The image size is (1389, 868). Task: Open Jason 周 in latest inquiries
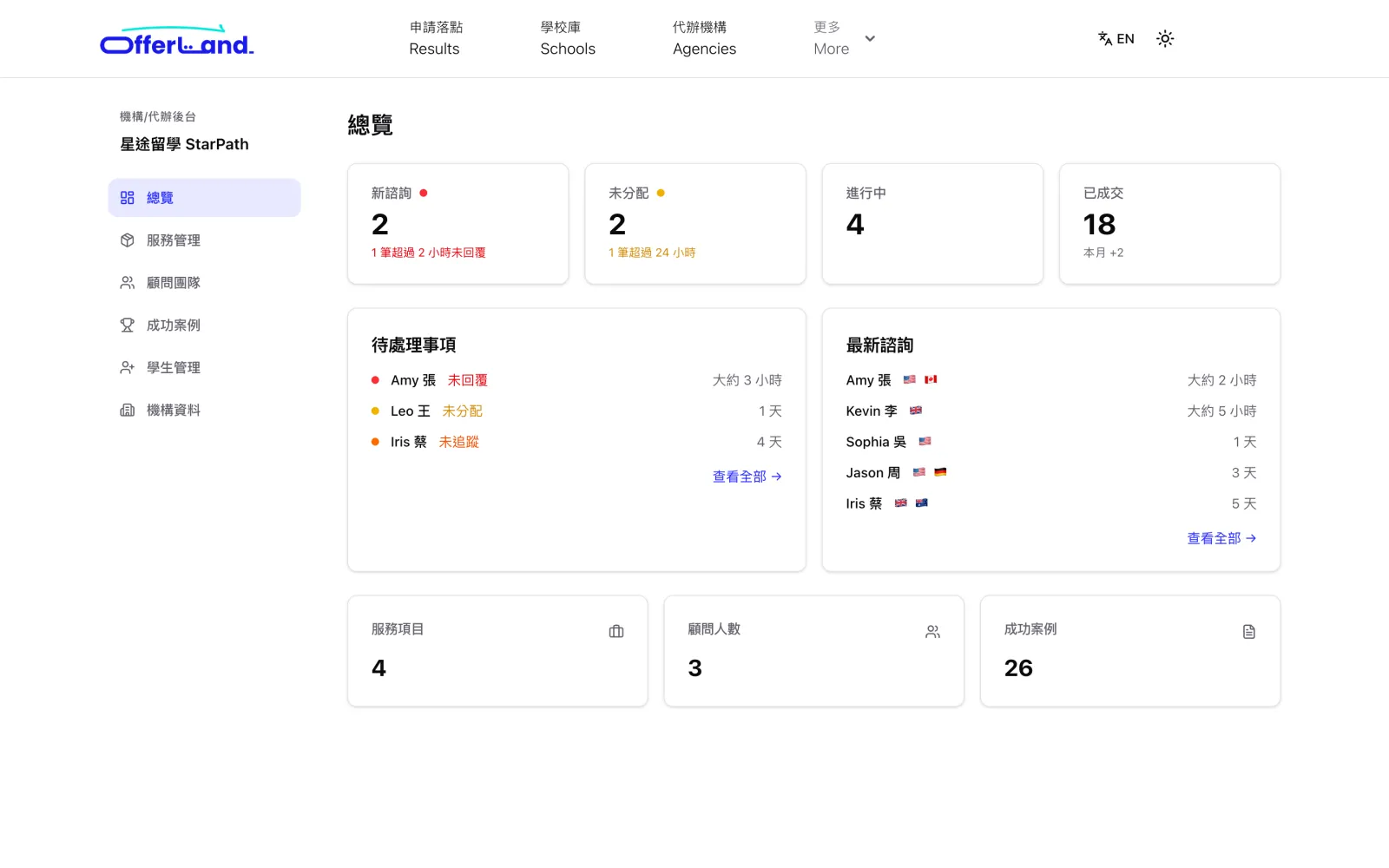1051,473
